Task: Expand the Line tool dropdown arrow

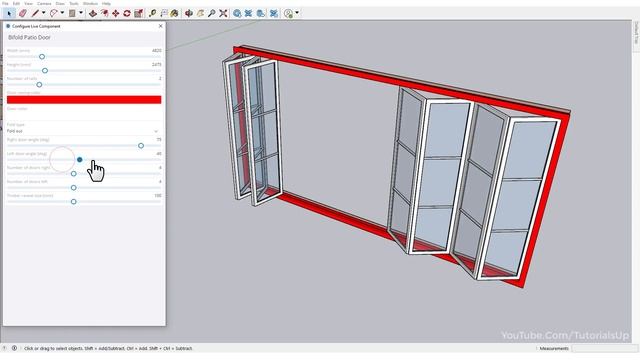Action: tap(43, 13)
